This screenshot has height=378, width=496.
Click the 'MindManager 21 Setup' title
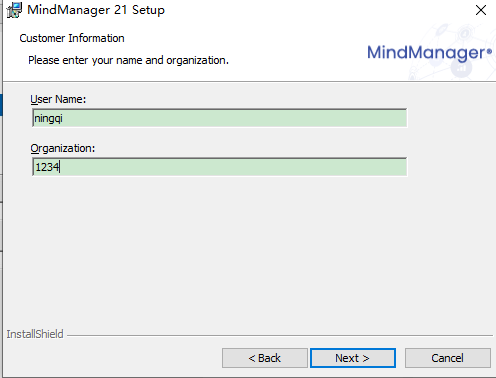pos(96,10)
